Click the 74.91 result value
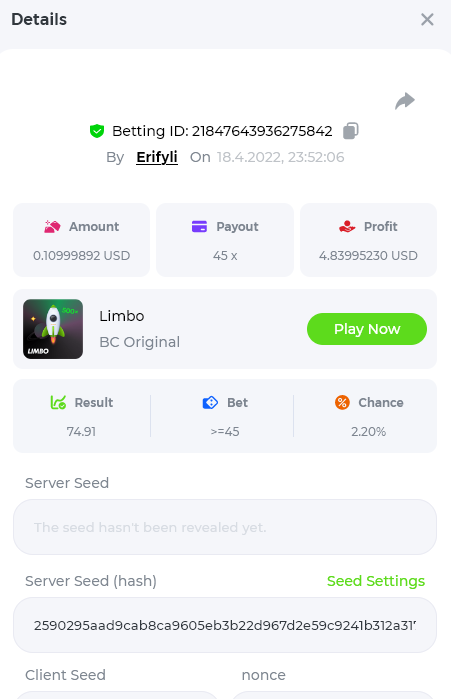Viewport: 451px width, 699px height. pyautogui.click(x=81, y=432)
